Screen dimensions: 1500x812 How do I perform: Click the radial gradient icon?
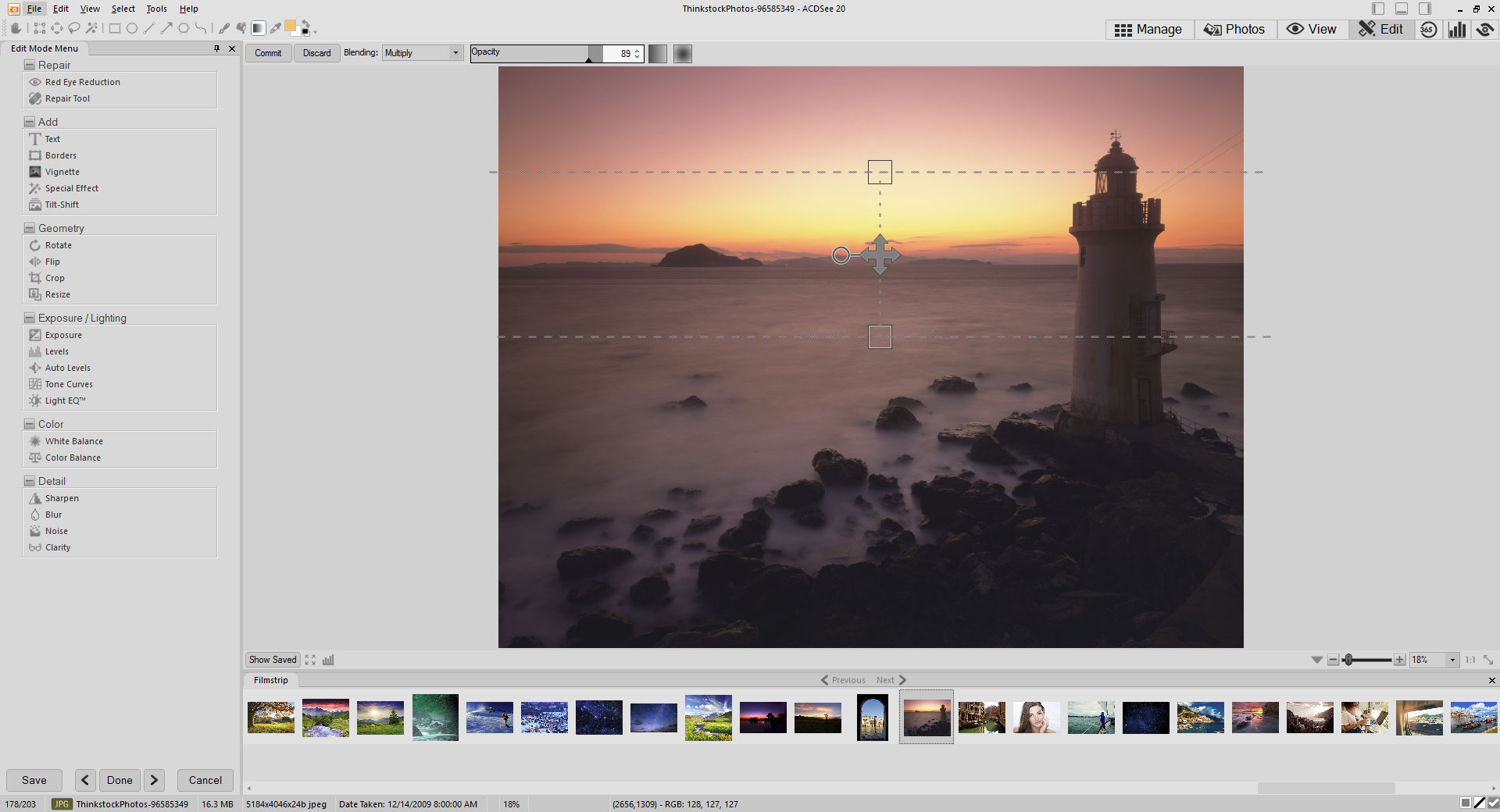pyautogui.click(x=683, y=54)
